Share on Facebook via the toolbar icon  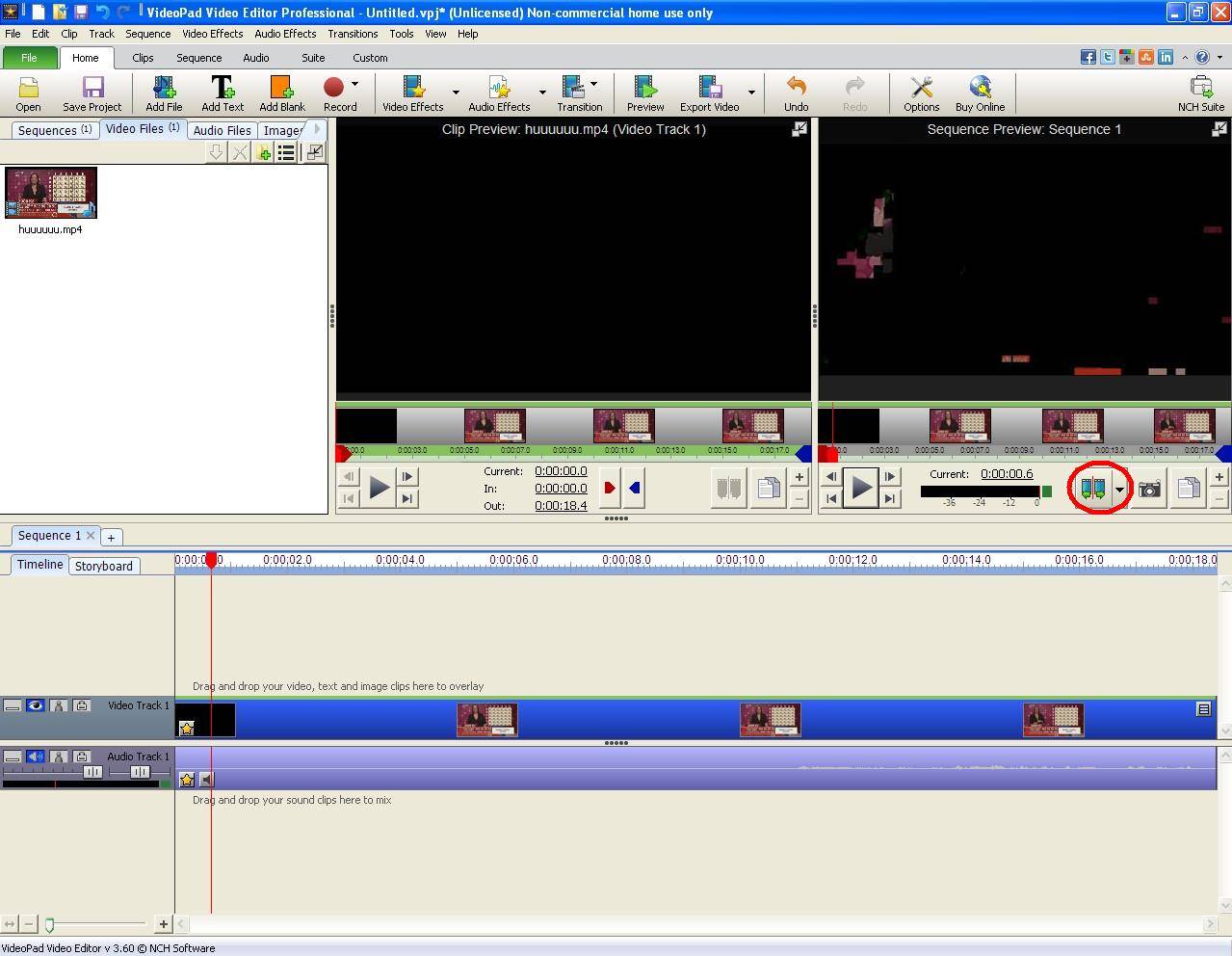point(1088,57)
